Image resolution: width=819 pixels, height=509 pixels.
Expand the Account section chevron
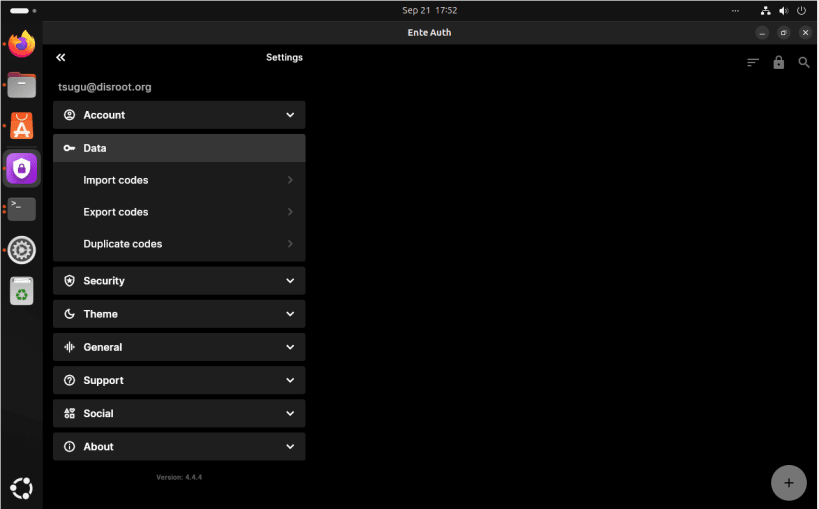pyautogui.click(x=290, y=115)
